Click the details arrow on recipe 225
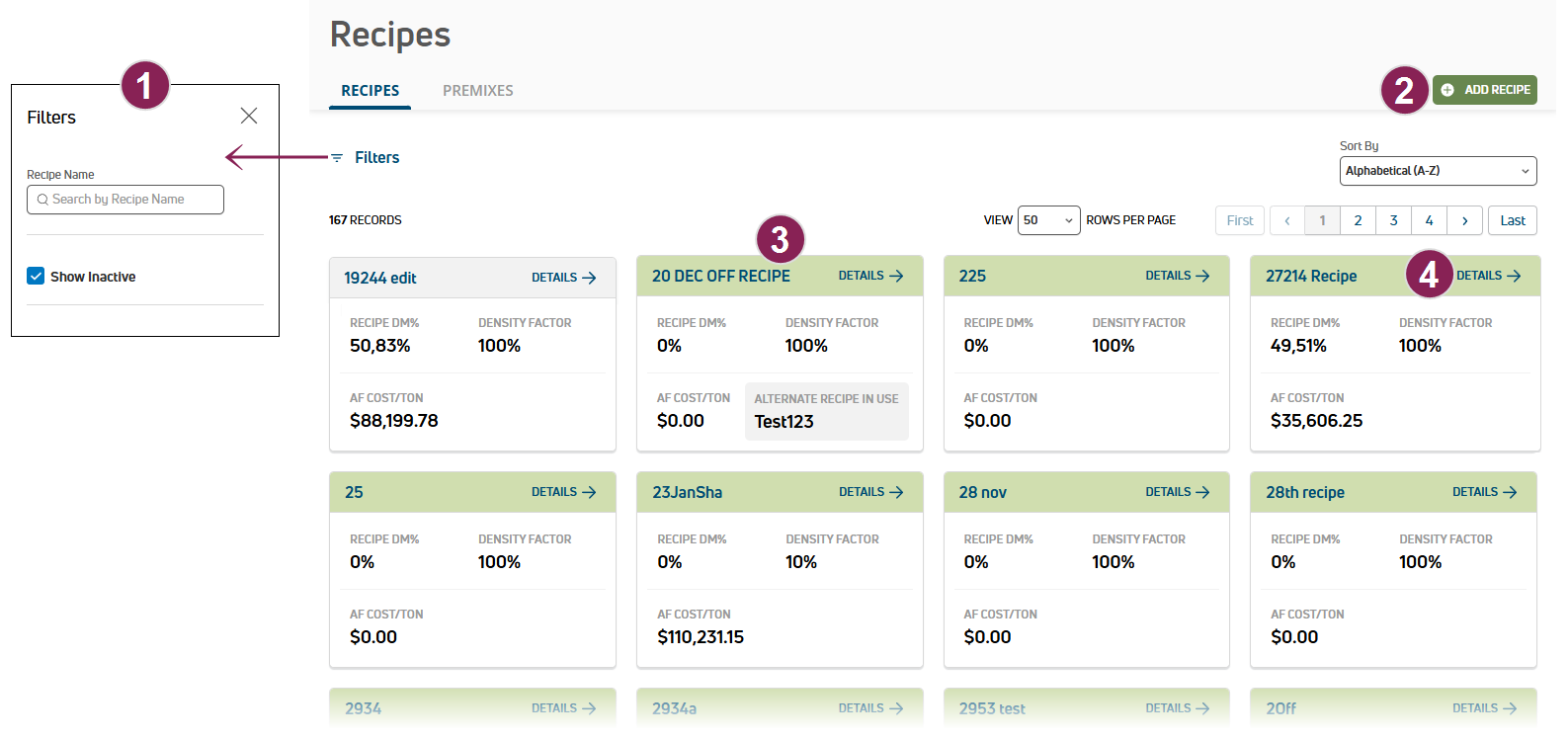 pos(1202,277)
